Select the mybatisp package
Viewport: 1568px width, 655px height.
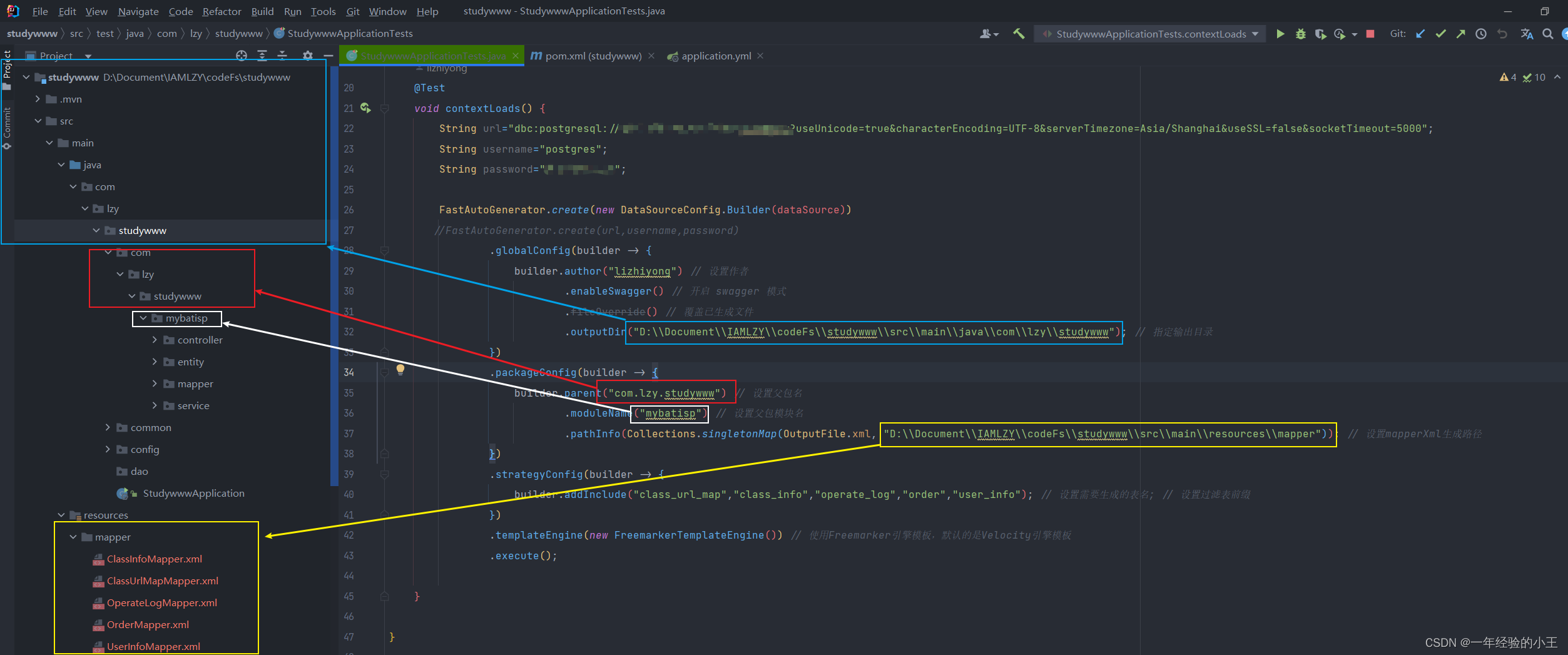186,318
